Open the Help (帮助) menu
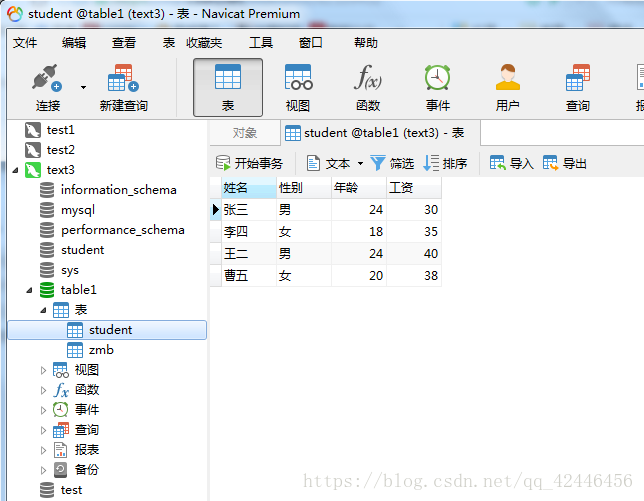Viewport: 644px width, 501px height. (366, 43)
